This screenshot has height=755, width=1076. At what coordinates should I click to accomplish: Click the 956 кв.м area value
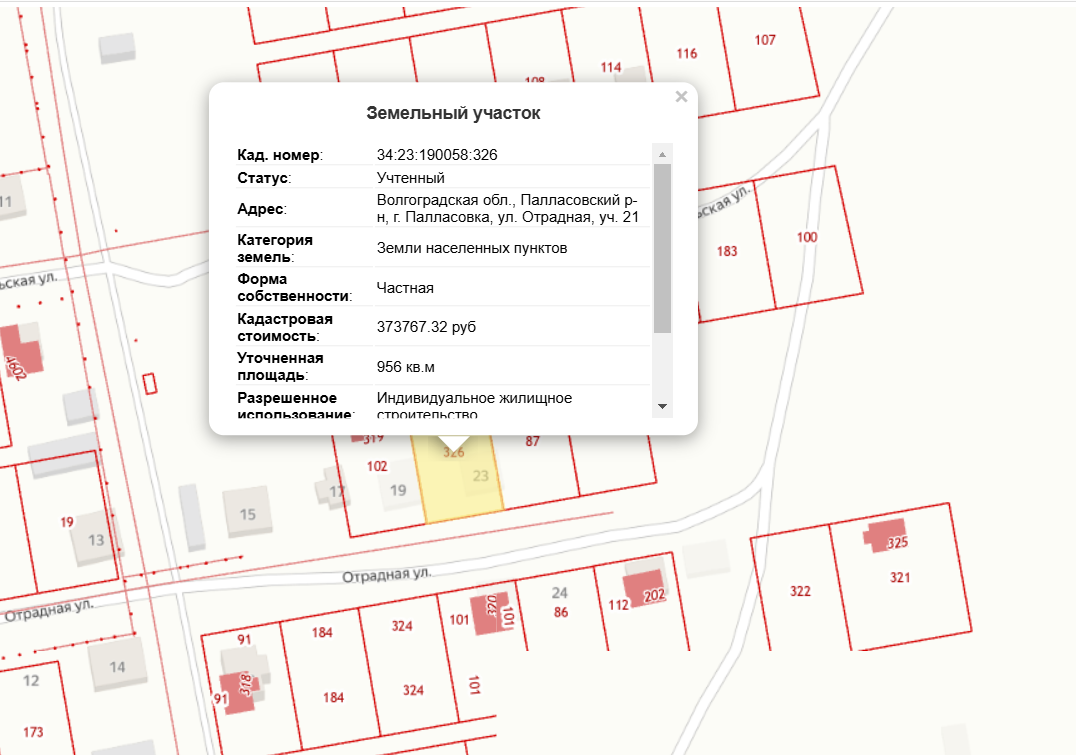[406, 366]
